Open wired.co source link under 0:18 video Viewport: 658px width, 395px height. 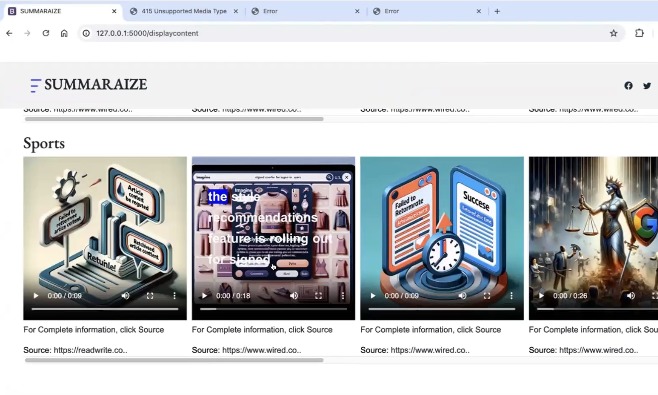(x=261, y=350)
